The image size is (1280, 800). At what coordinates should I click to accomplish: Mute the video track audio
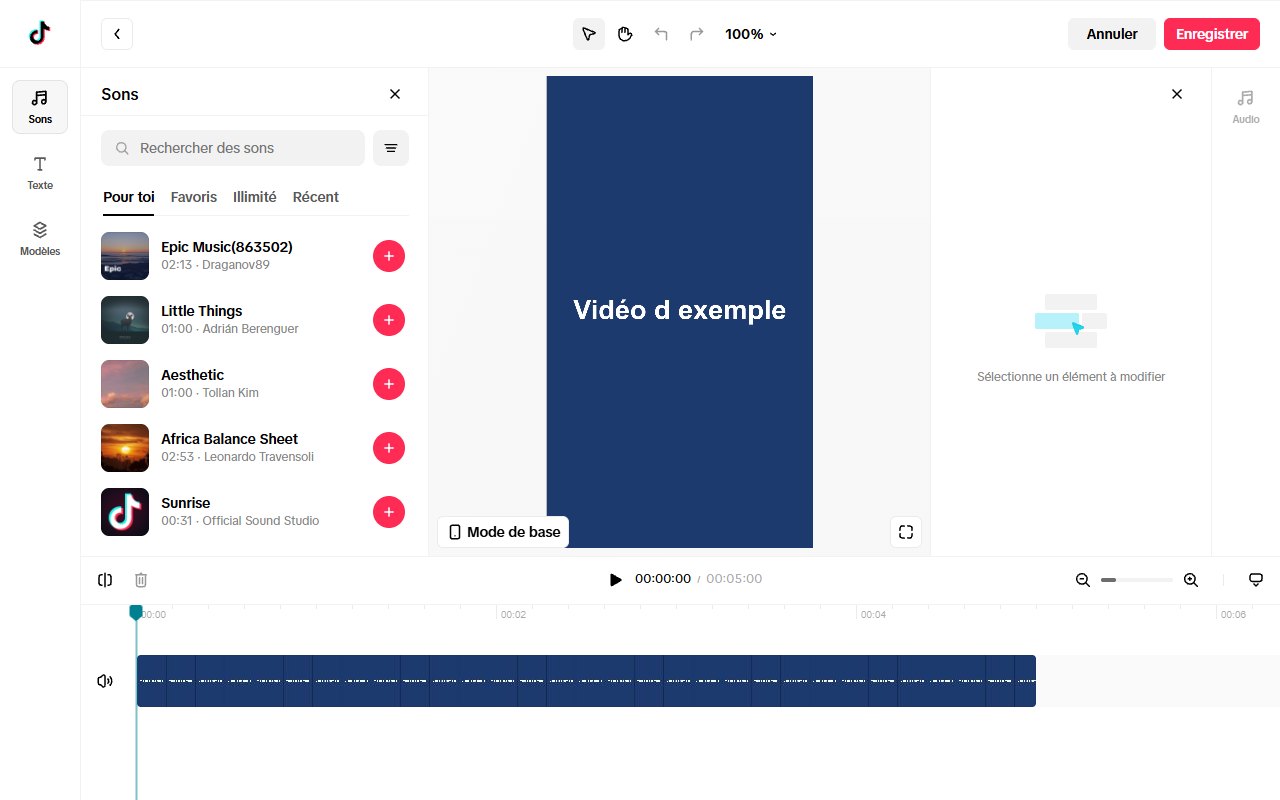(x=105, y=681)
